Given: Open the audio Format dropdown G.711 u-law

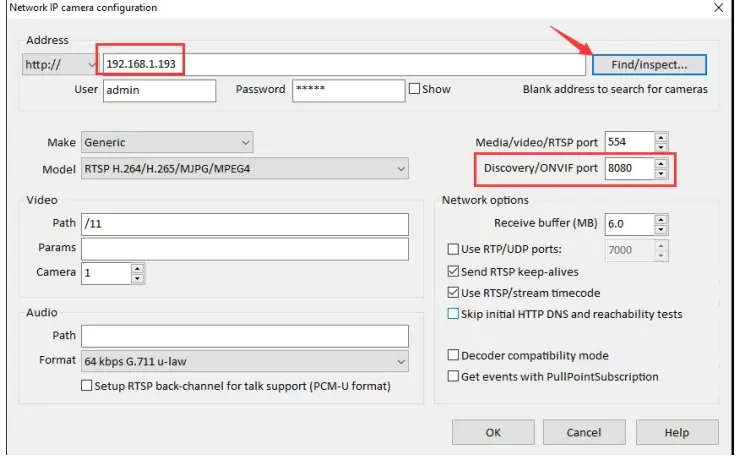Looking at the screenshot, I should [x=245, y=361].
